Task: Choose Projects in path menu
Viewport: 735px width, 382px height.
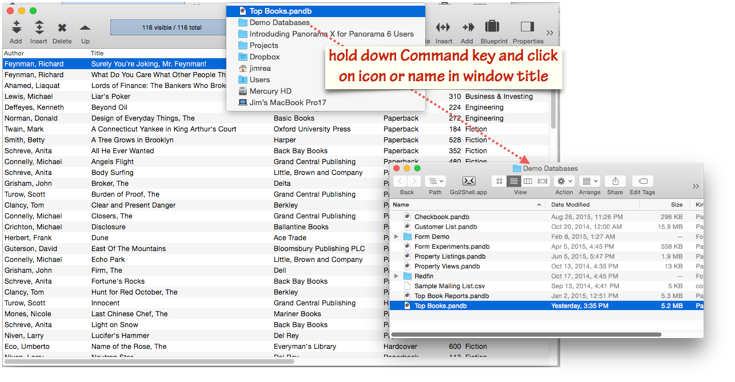Action: coord(326,45)
